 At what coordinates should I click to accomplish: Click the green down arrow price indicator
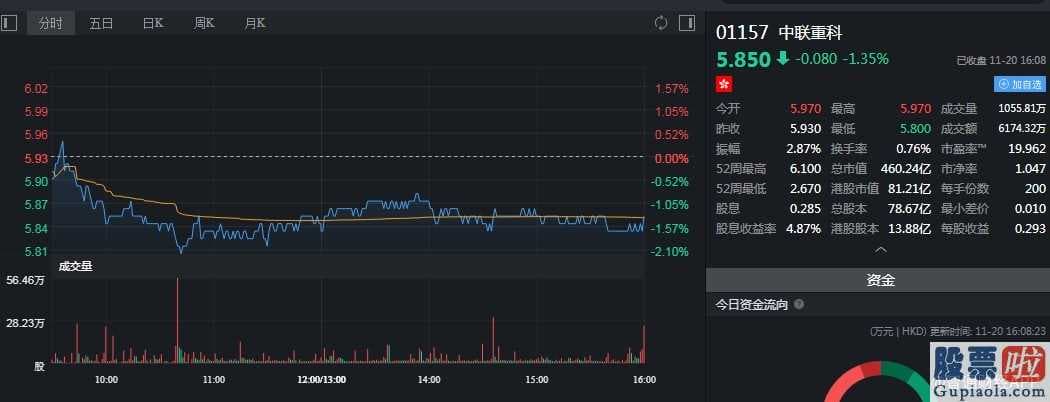click(783, 59)
